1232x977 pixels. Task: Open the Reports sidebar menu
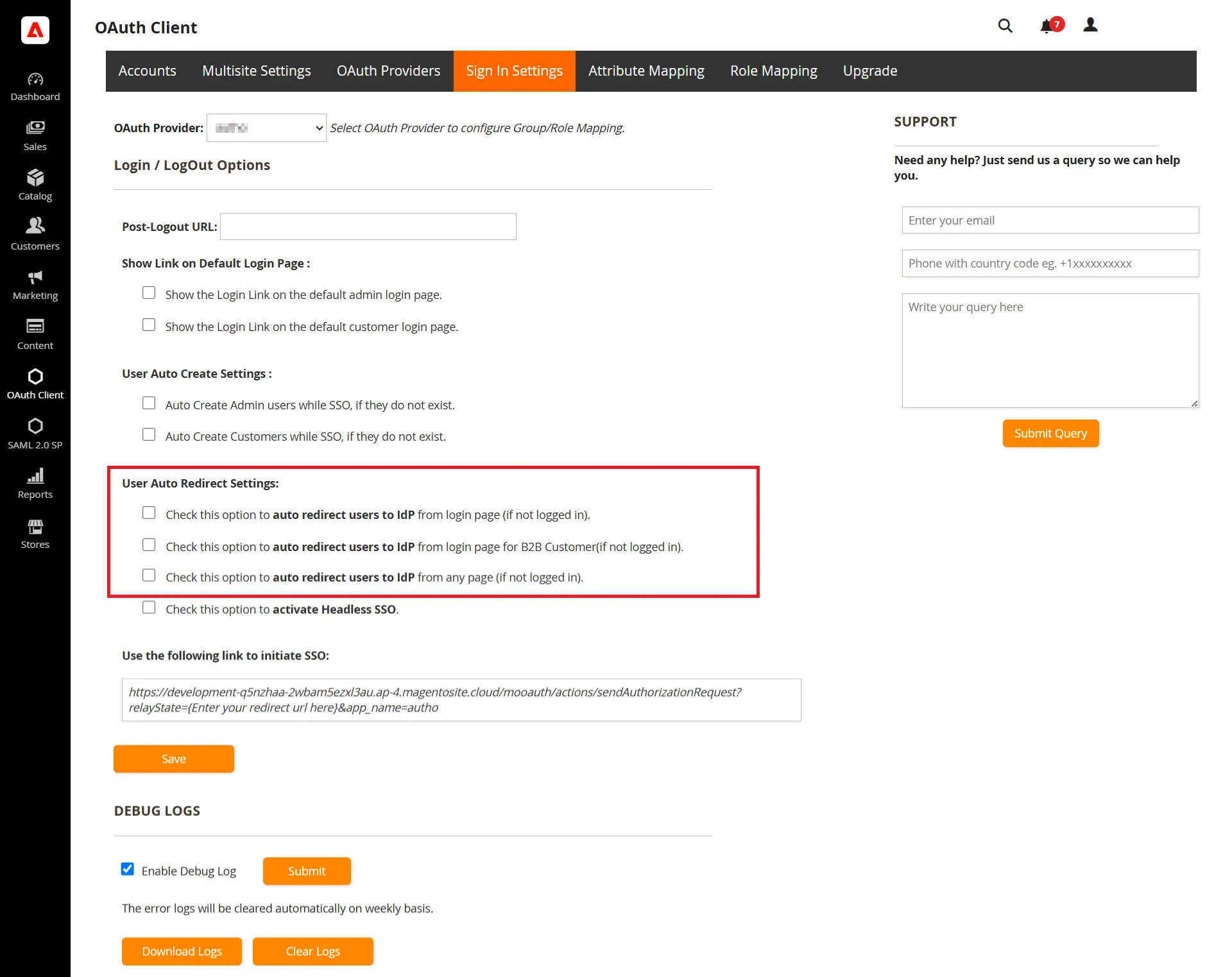(35, 484)
